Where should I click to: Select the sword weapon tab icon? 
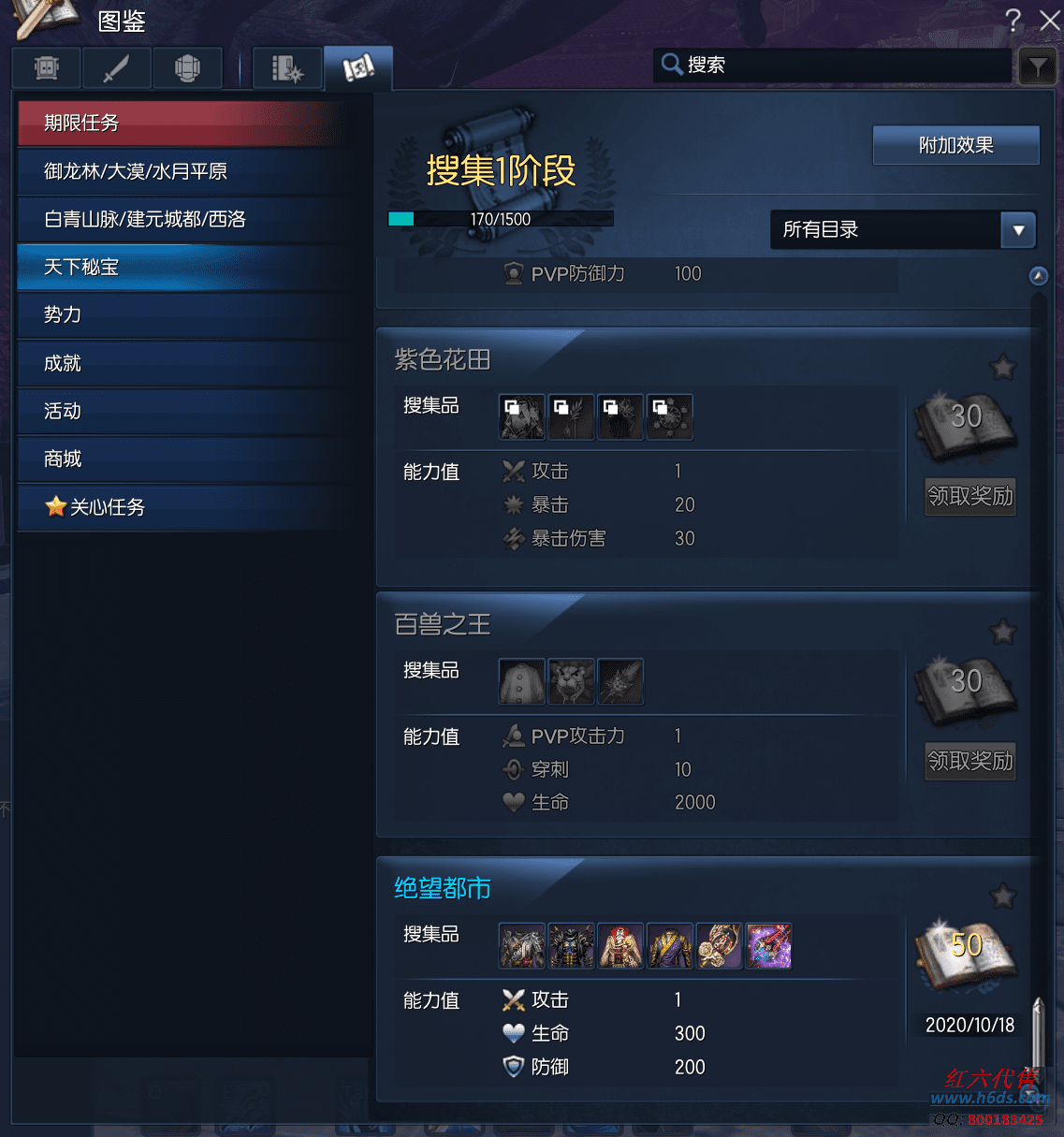pyautogui.click(x=116, y=67)
